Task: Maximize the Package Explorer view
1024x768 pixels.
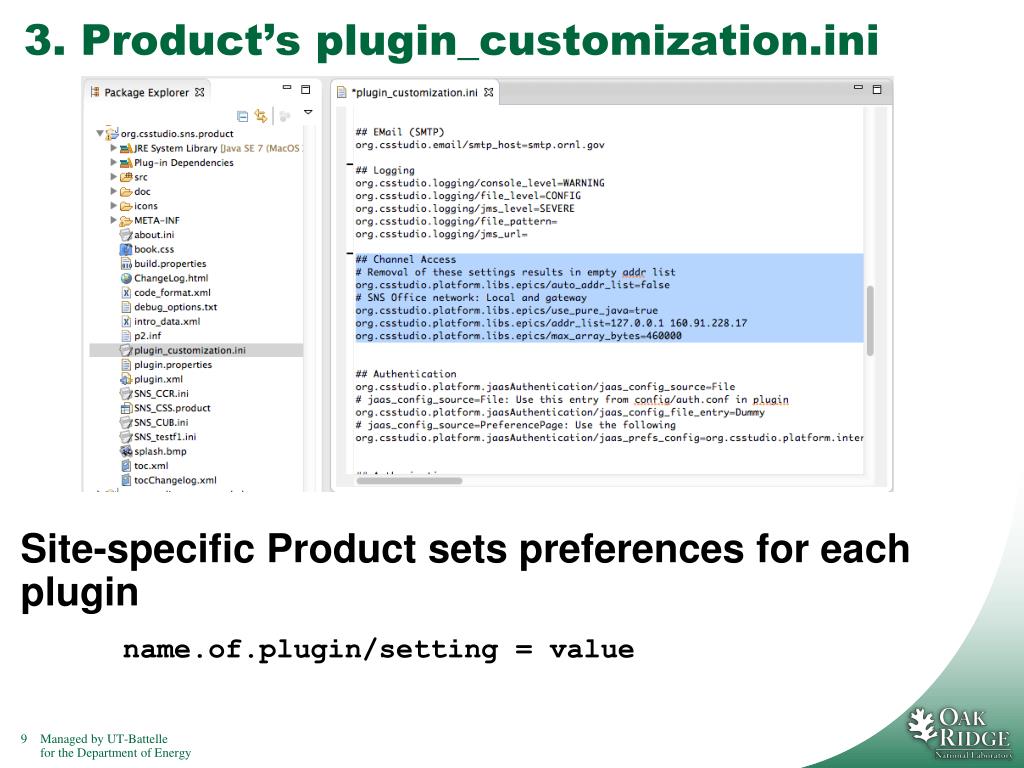Action: [x=305, y=89]
